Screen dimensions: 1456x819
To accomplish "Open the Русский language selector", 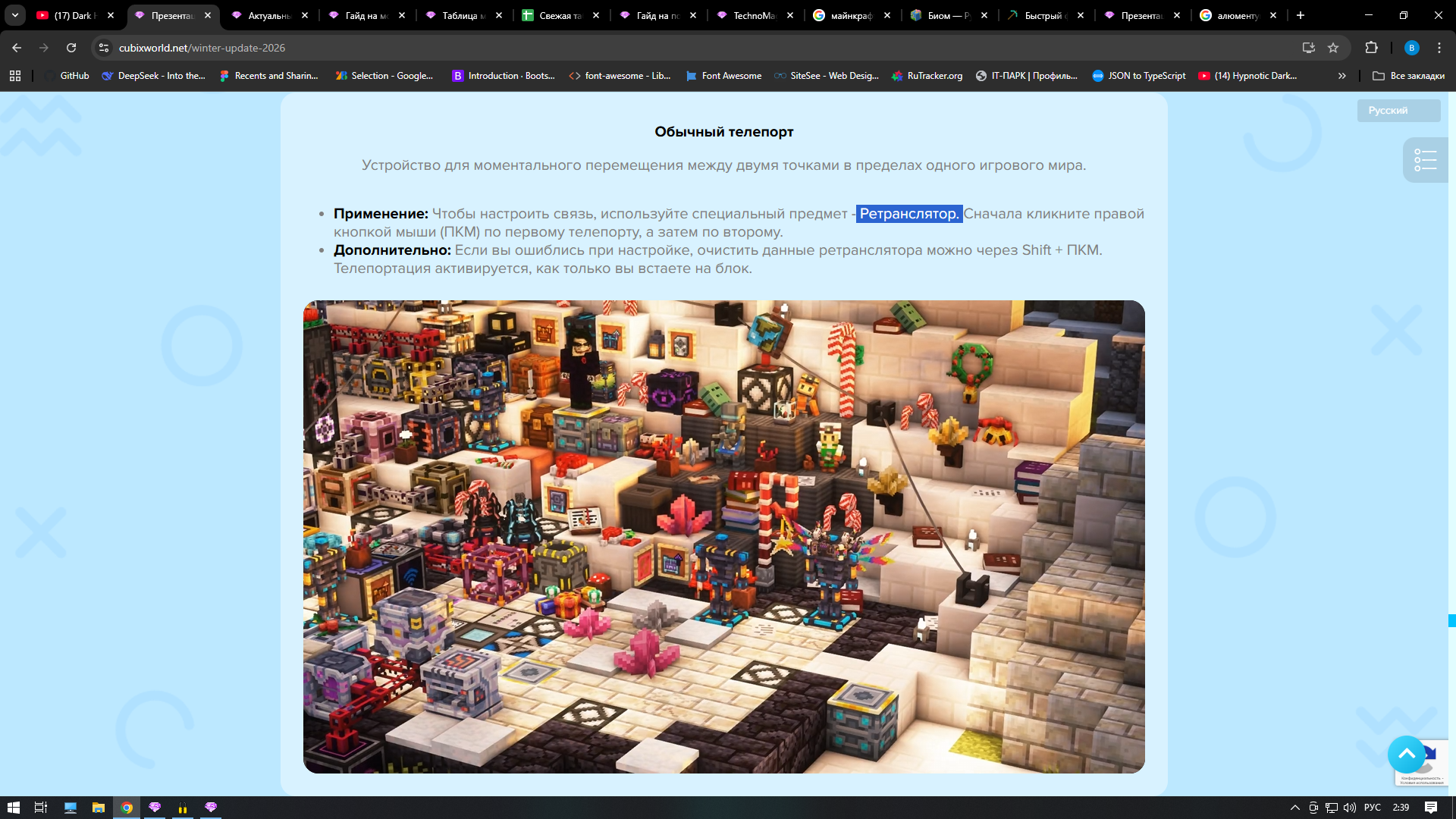I will pyautogui.click(x=1398, y=110).
